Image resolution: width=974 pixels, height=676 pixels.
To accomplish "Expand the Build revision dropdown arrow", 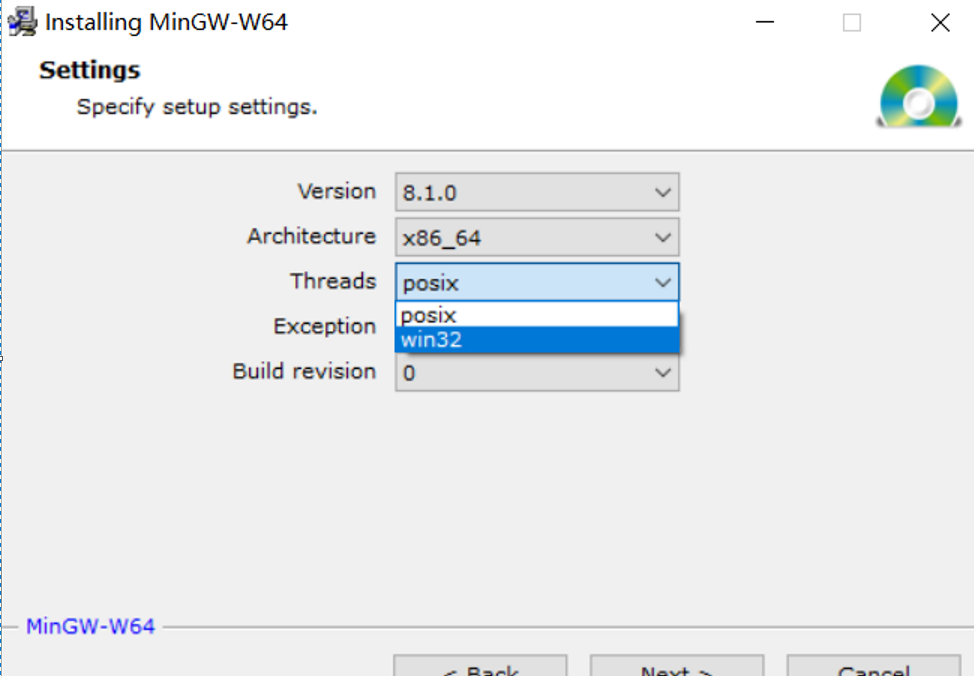I will pos(662,372).
